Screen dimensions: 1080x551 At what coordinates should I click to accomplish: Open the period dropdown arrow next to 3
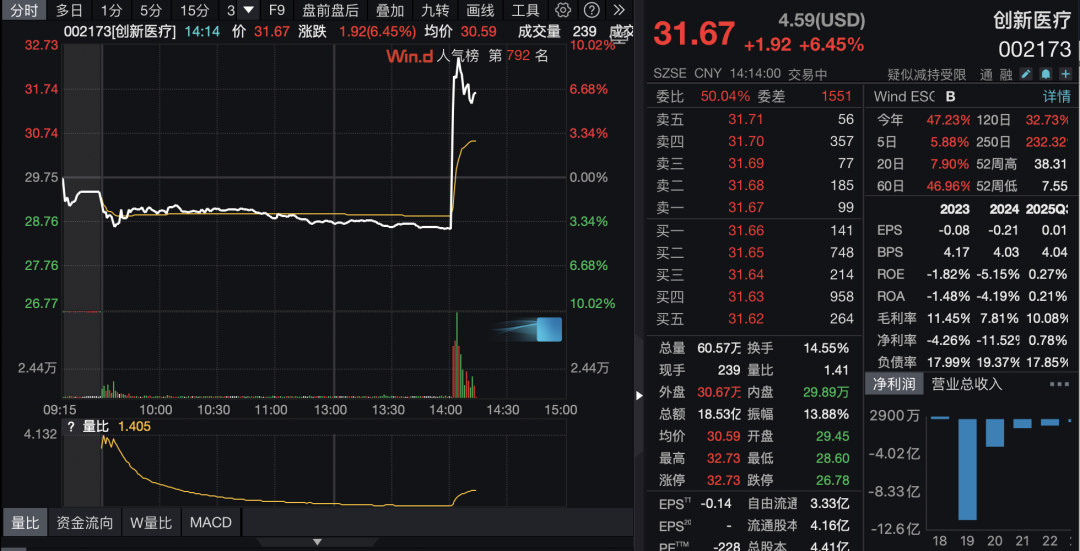tap(249, 10)
